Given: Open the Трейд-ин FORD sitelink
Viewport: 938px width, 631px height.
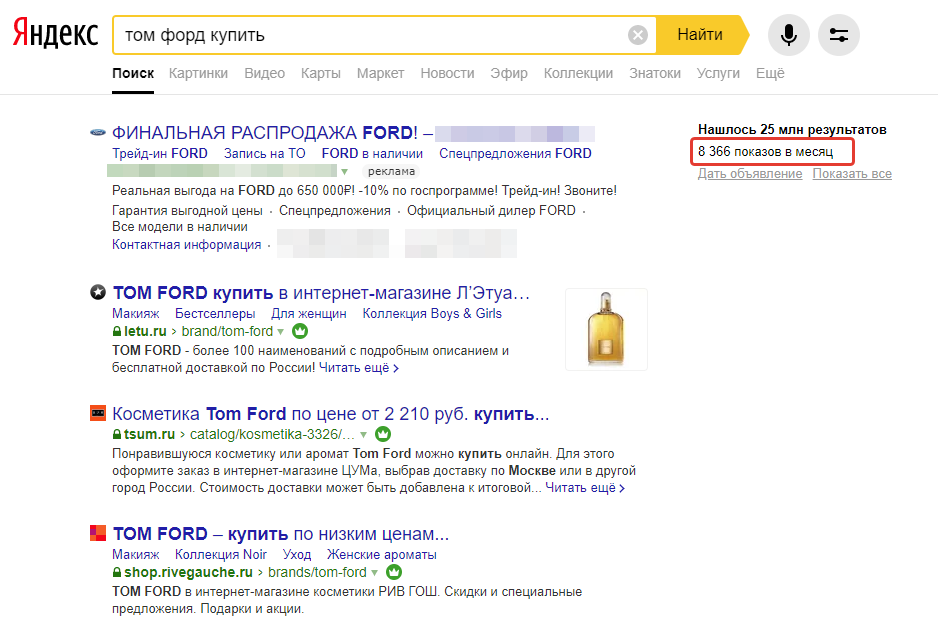Looking at the screenshot, I should click(x=160, y=153).
